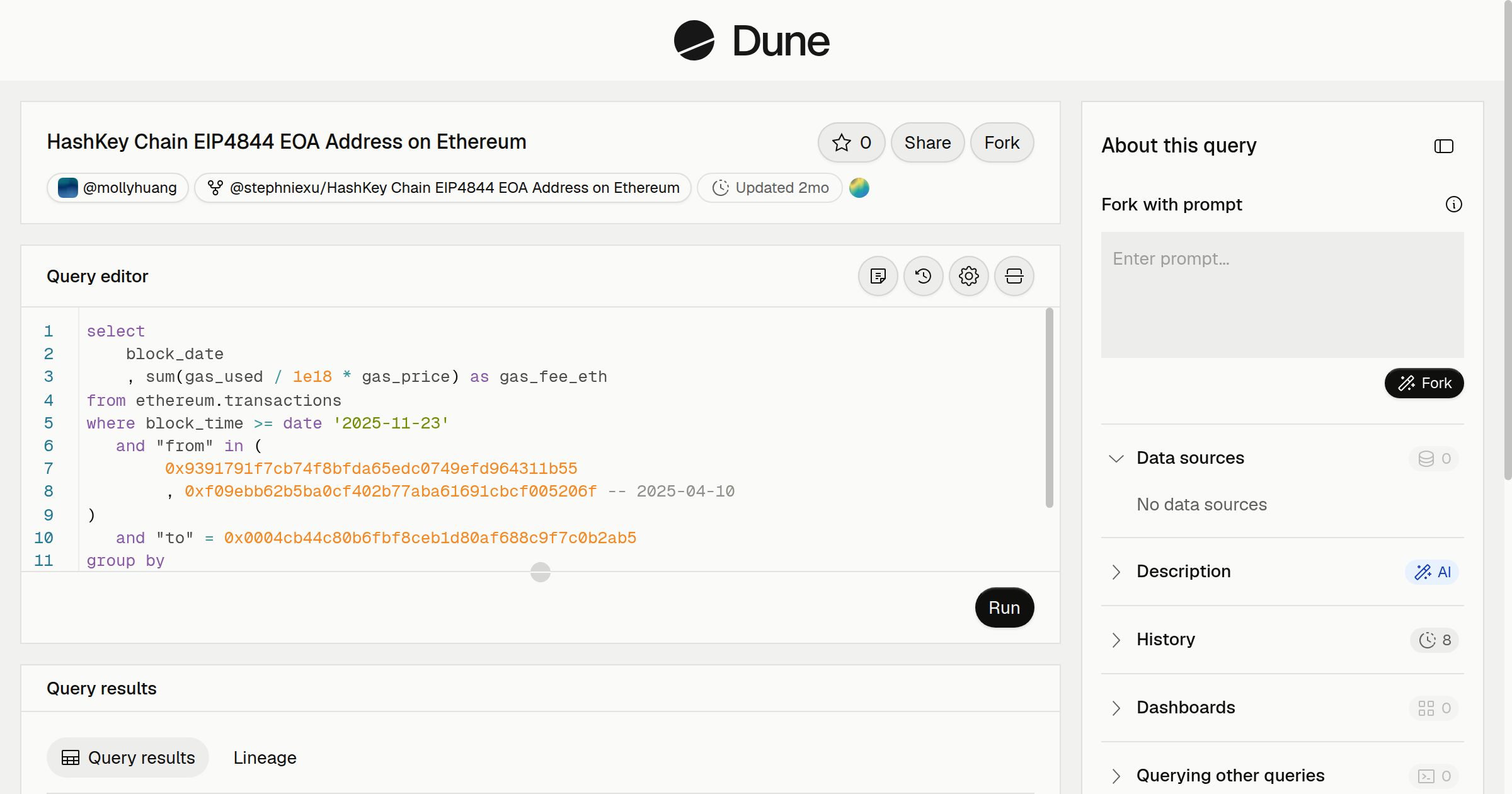1512x794 pixels.
Task: Open the forked-from @stephniexu query link
Action: coord(443,188)
